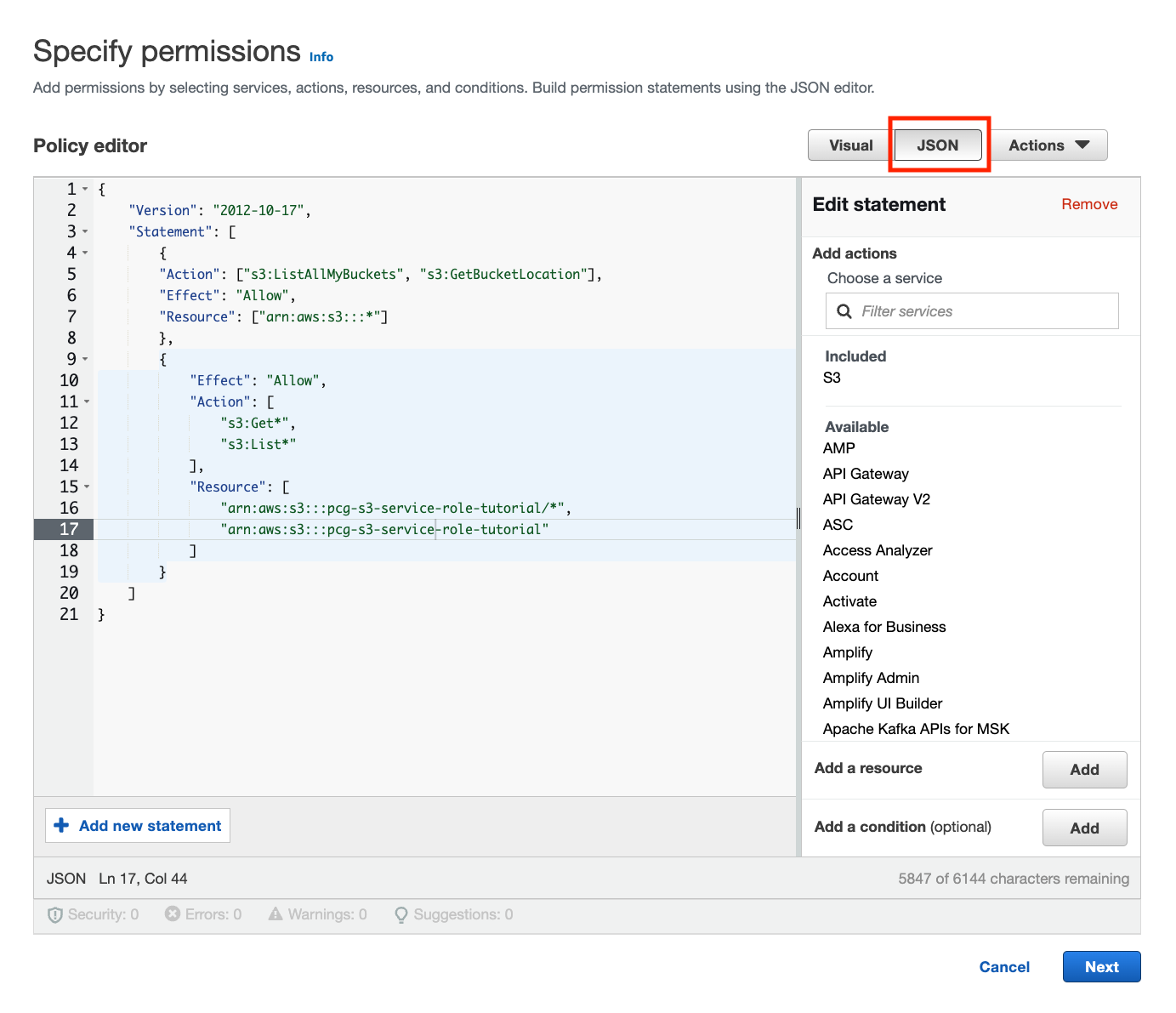Screen dimensions: 1176x1013
Task: Click the splitter handle between editor and panel
Action: (798, 518)
